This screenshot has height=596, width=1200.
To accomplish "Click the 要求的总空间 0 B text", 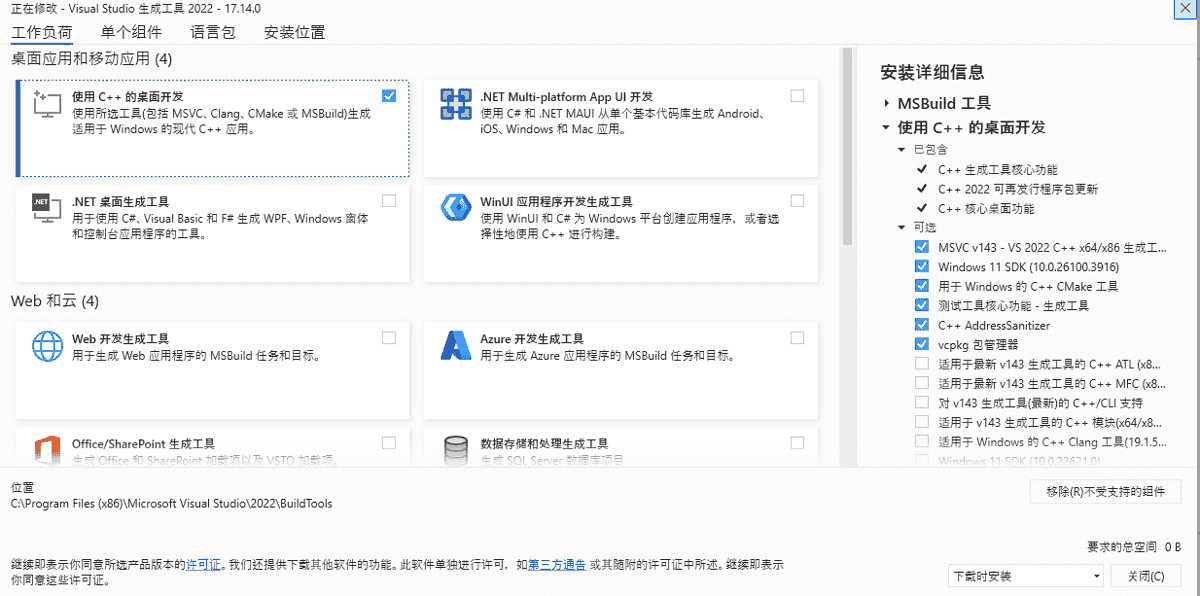I will 1134,547.
